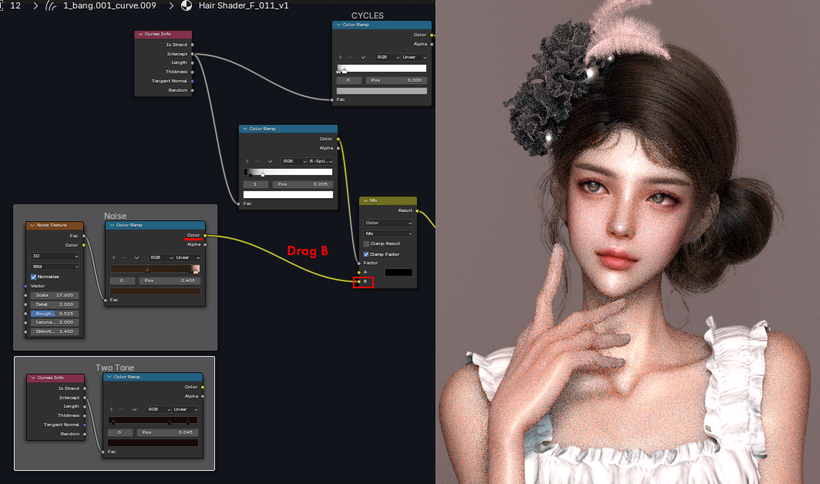Add a color stop on Noise Color Ramp

pyautogui.click(x=113, y=258)
